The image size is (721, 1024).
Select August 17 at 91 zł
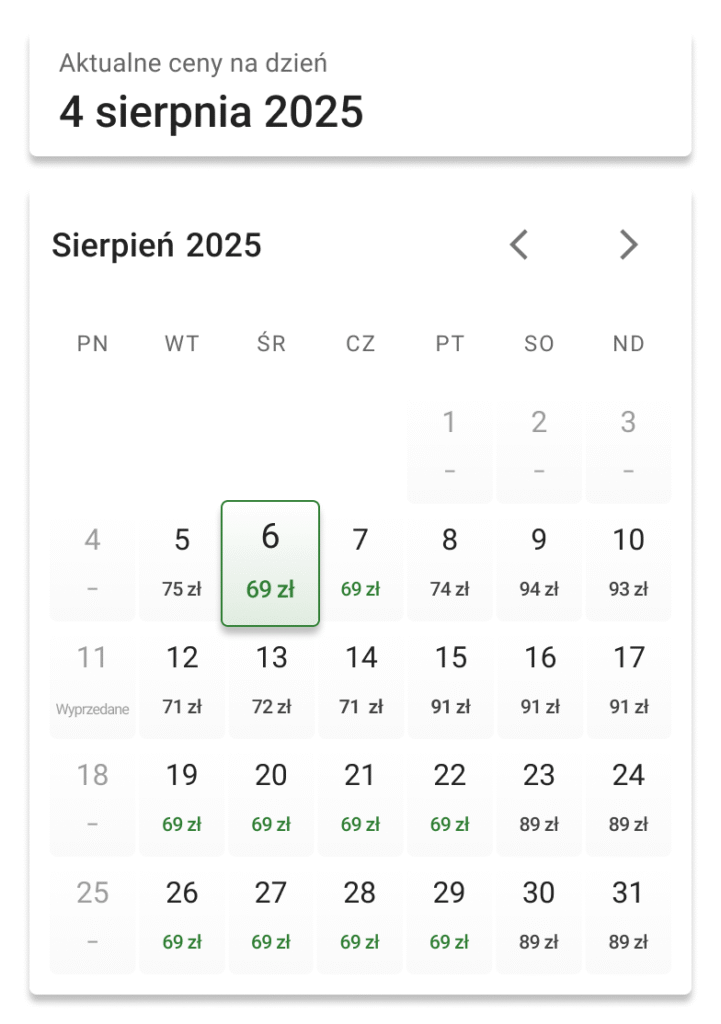coord(628,681)
